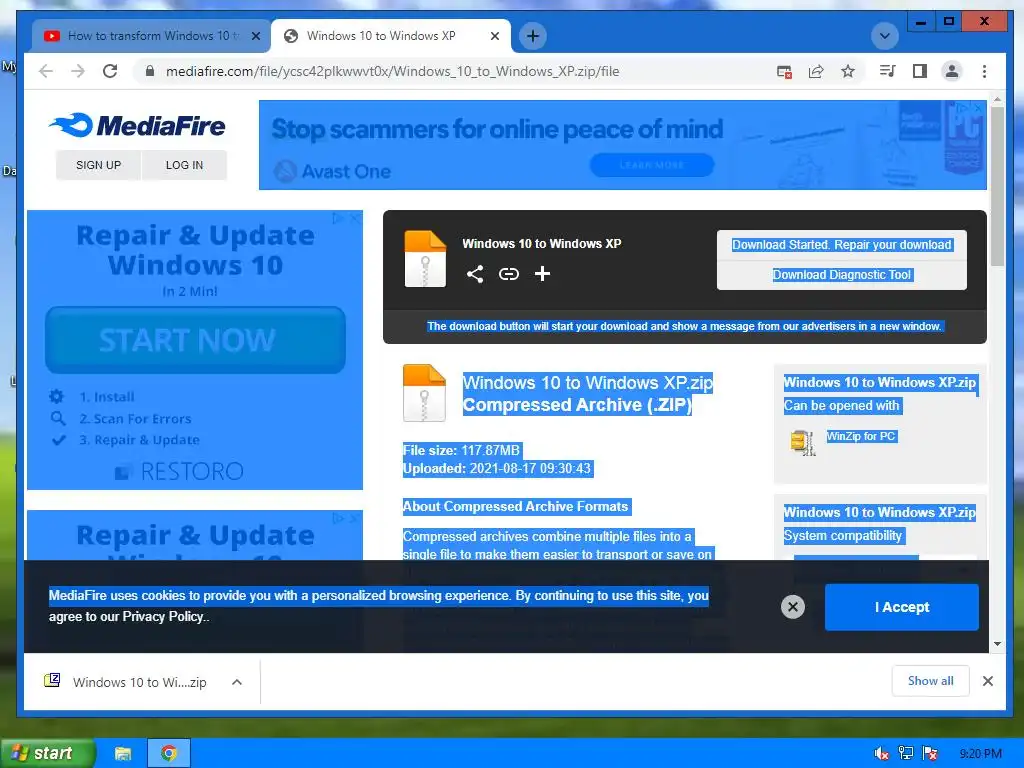Open the Chrome profile avatar

click(x=952, y=71)
